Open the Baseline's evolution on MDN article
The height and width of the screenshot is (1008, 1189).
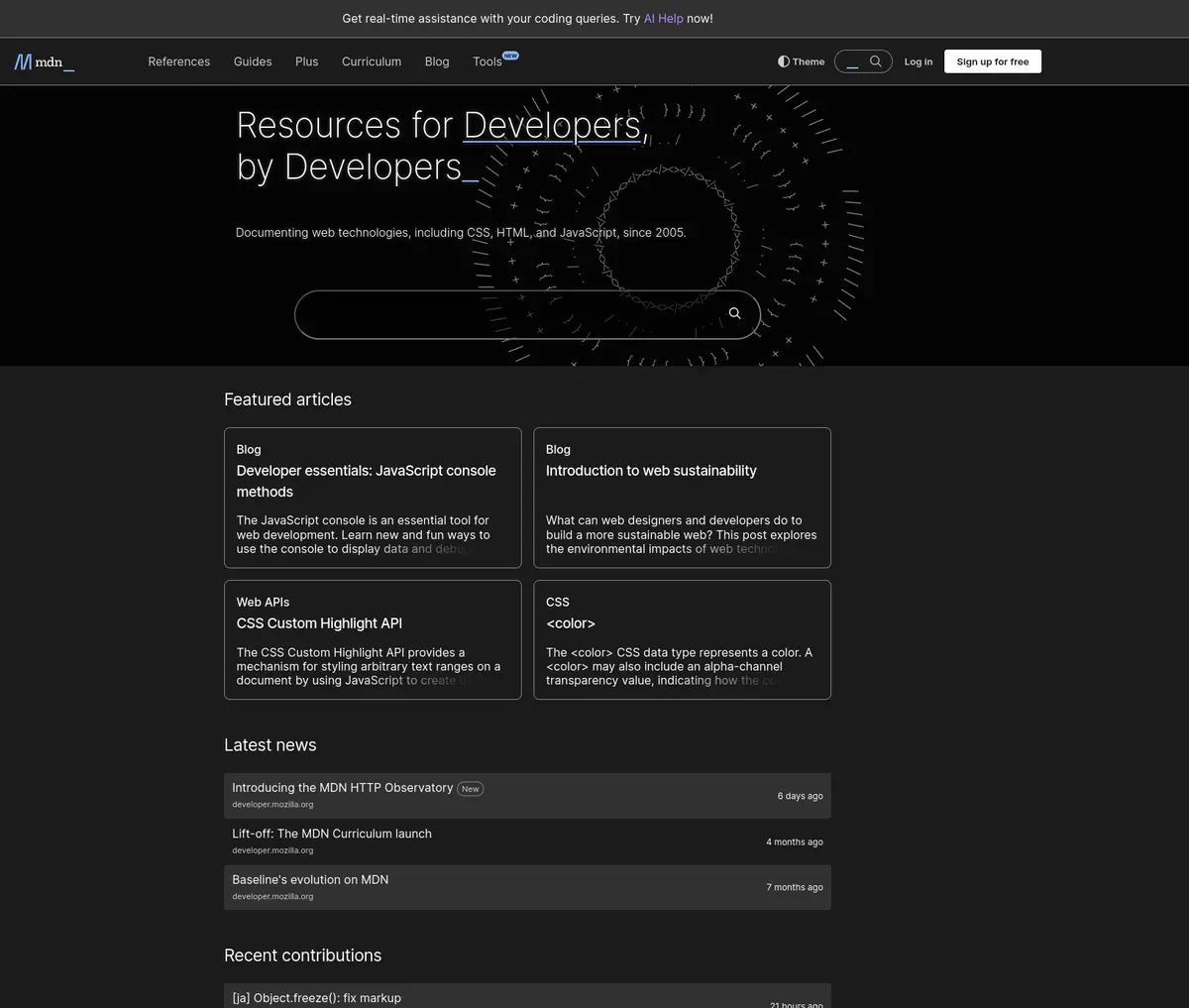coord(310,879)
